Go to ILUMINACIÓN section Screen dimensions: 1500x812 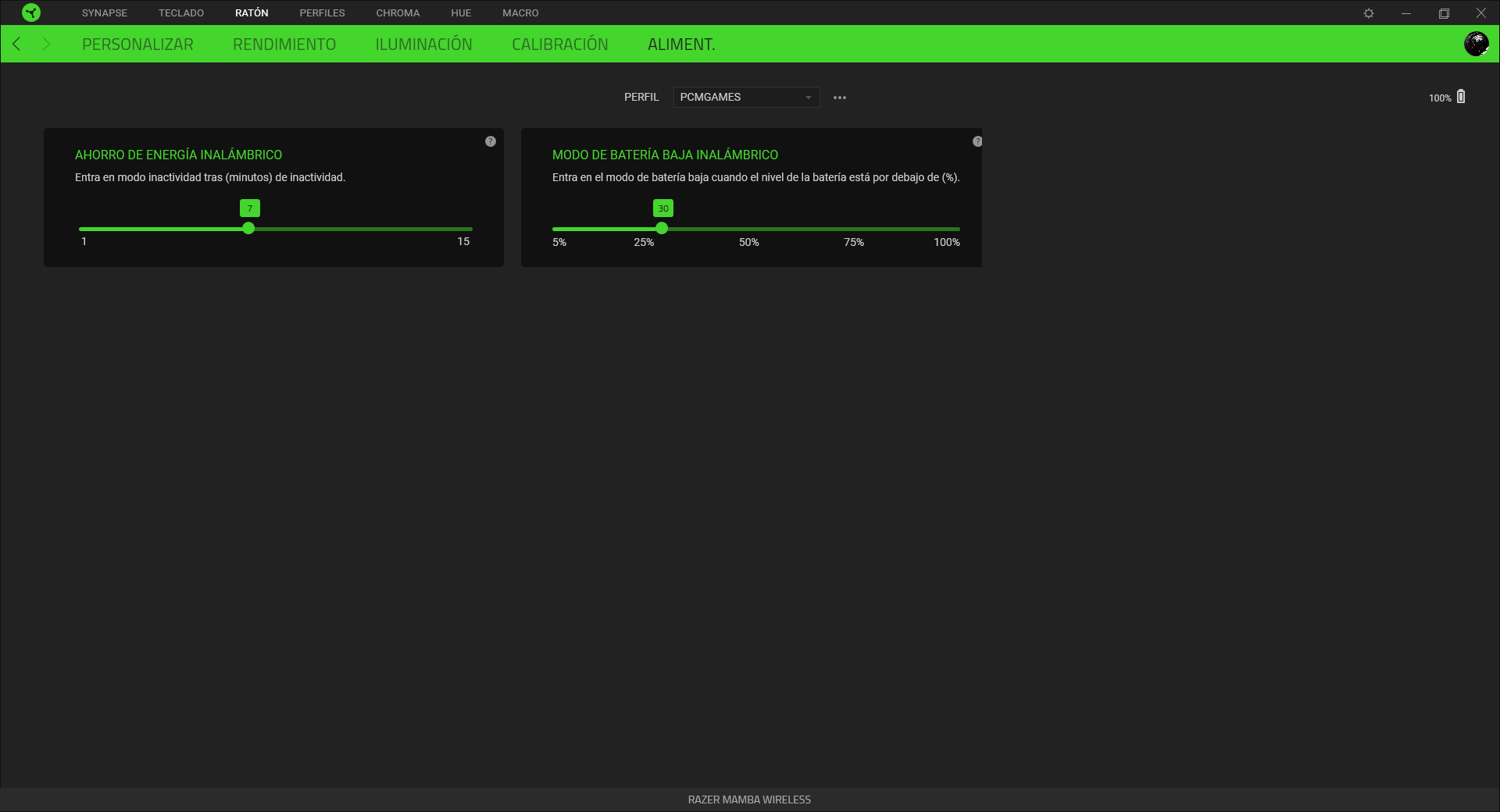[x=423, y=45]
